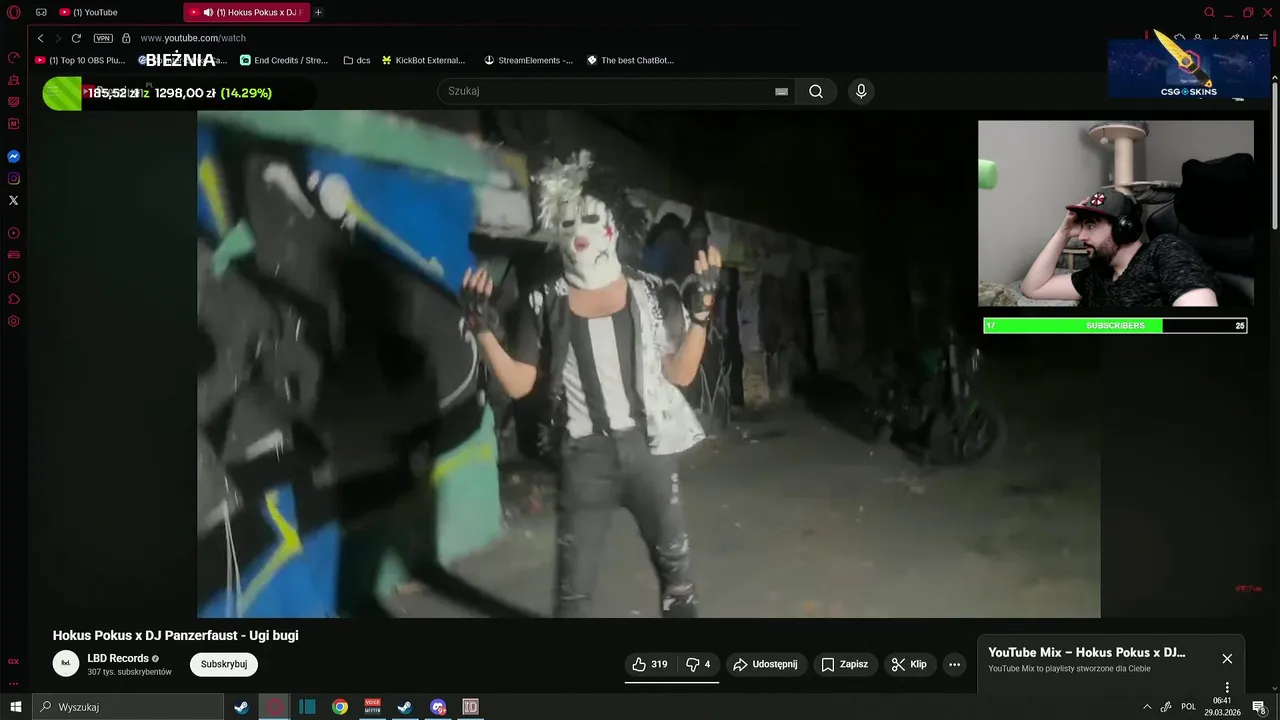Open X (Twitter) in the sidebar
This screenshot has height=720, width=1280.
pyautogui.click(x=14, y=201)
